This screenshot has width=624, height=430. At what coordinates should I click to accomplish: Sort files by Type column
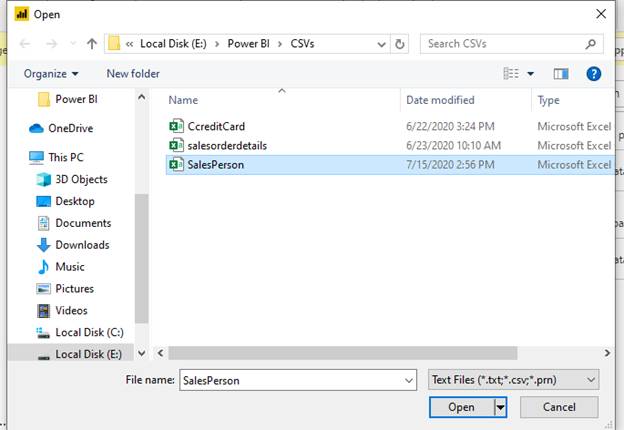pos(548,100)
